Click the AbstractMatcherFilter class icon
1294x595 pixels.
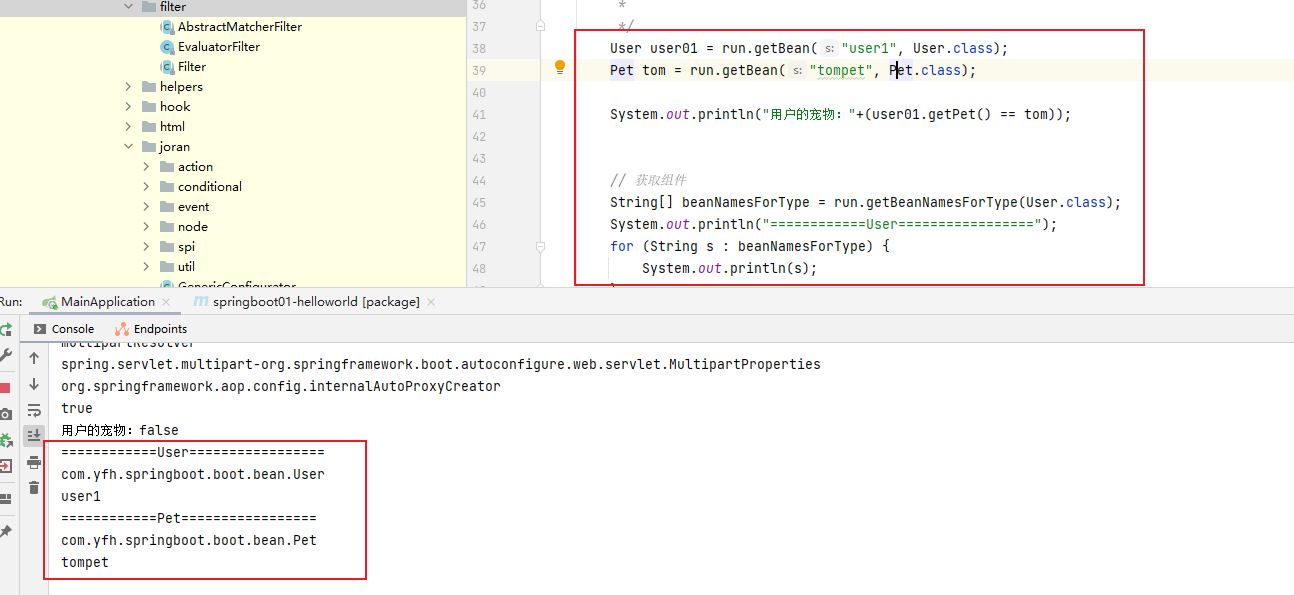point(167,27)
